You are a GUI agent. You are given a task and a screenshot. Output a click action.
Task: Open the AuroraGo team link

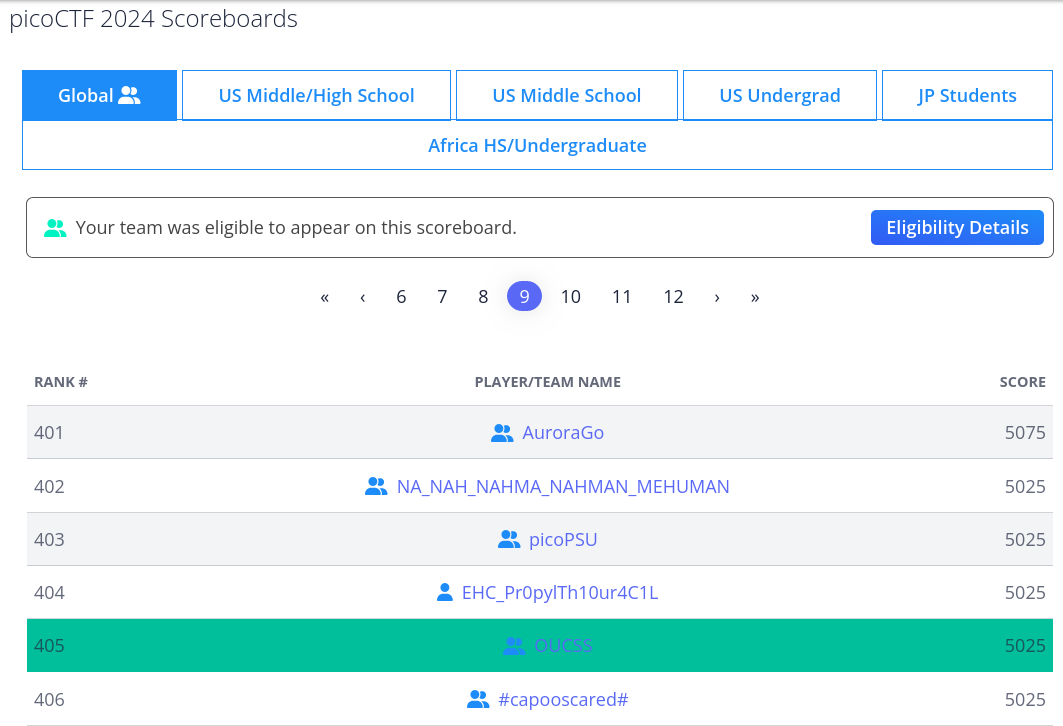(563, 432)
